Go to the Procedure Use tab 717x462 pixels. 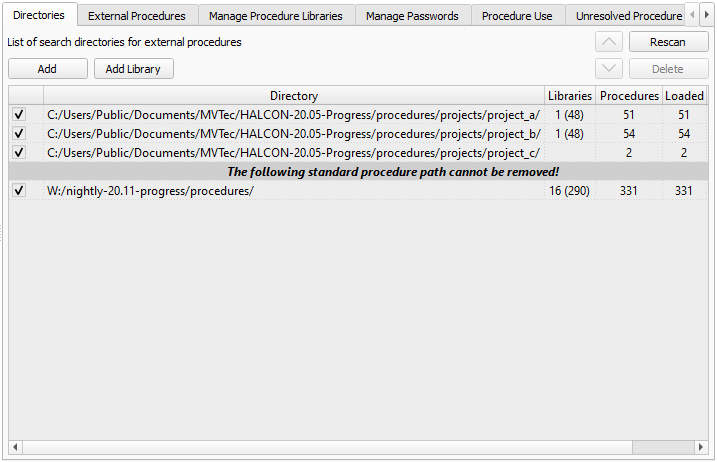pos(516,16)
